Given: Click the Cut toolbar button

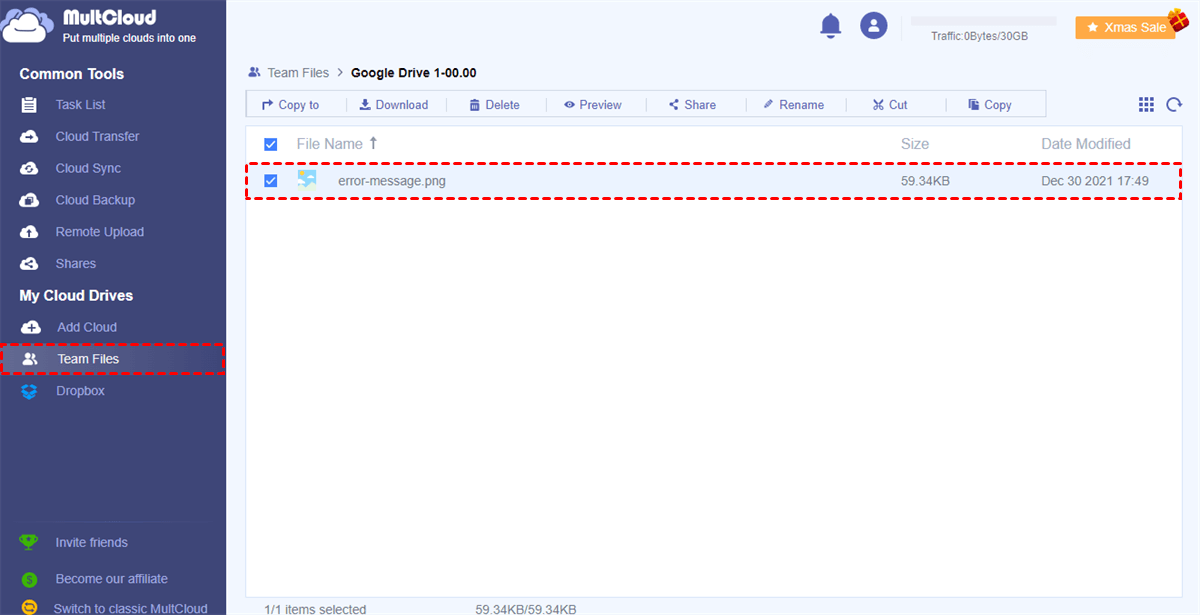Looking at the screenshot, I should tap(890, 105).
